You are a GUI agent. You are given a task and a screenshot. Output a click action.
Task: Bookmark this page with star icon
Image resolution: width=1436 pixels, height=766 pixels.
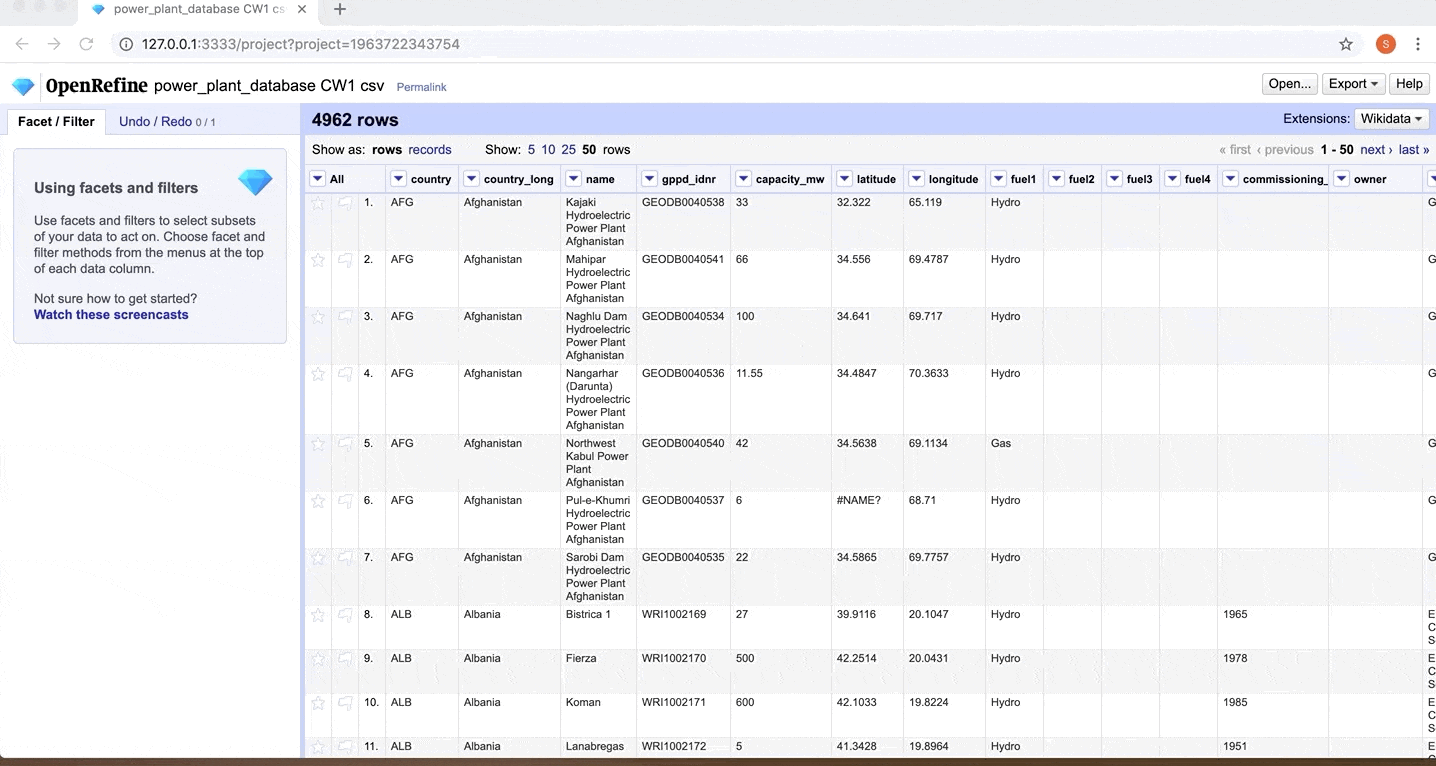point(1346,44)
